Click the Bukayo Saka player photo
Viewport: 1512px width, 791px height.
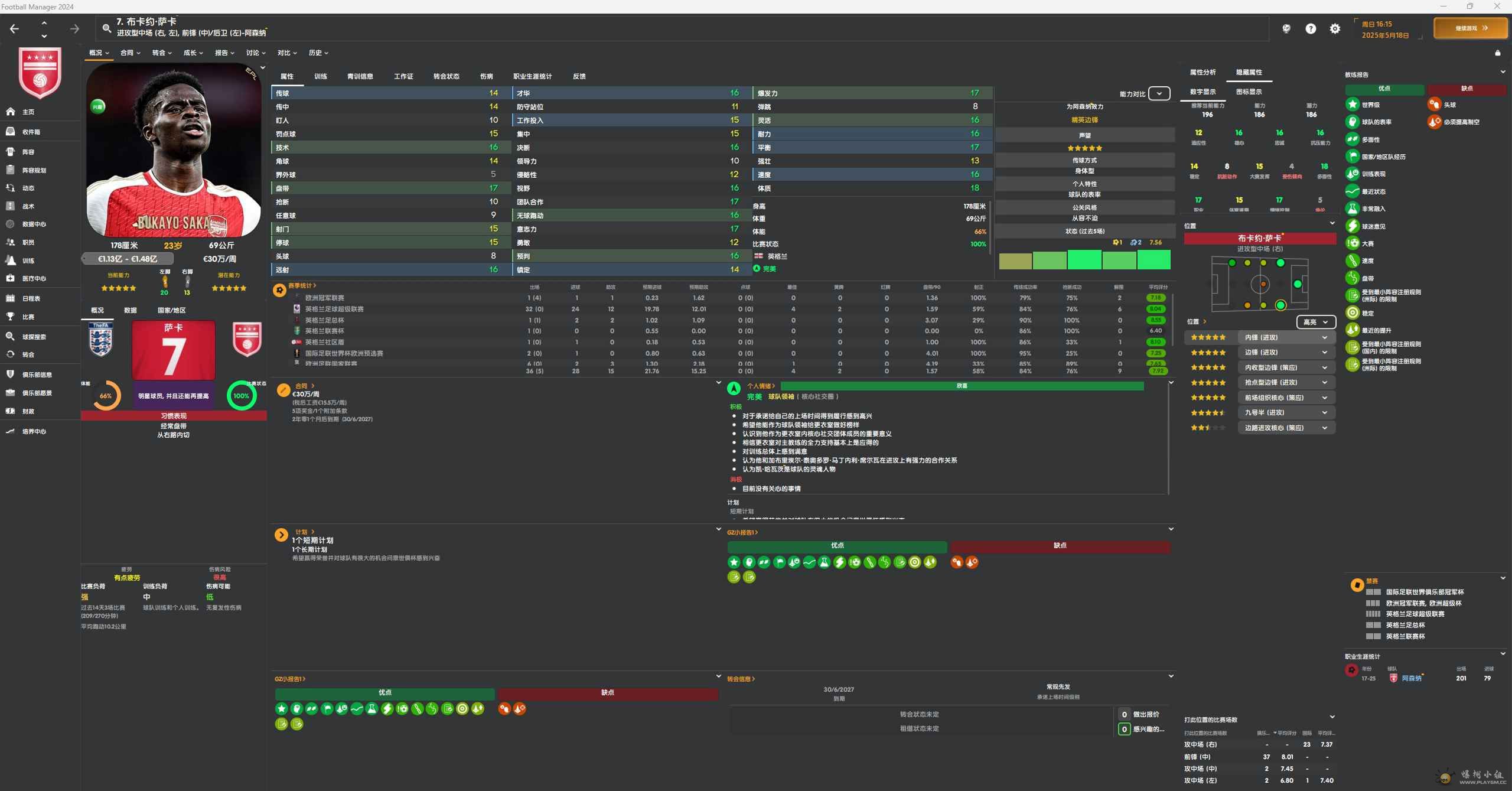pyautogui.click(x=174, y=149)
